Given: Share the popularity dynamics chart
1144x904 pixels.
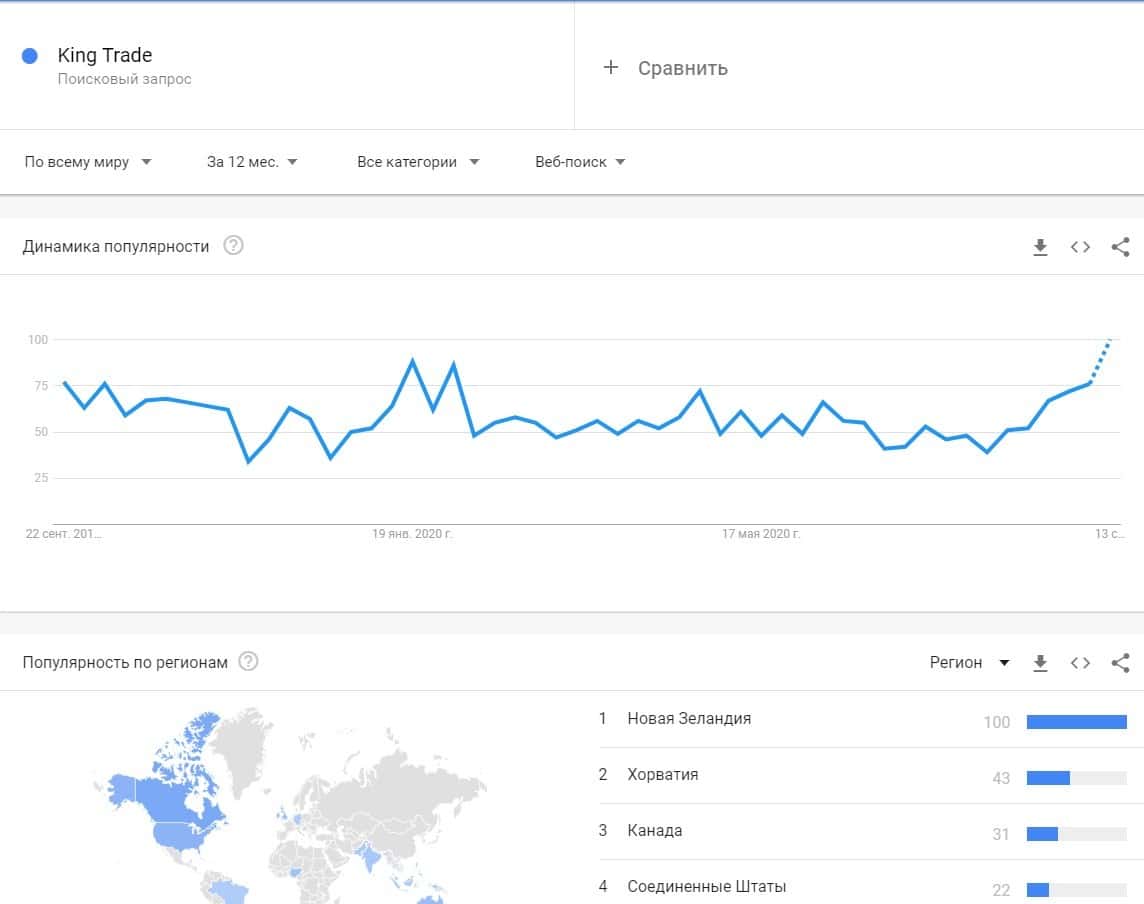Looking at the screenshot, I should (x=1120, y=247).
